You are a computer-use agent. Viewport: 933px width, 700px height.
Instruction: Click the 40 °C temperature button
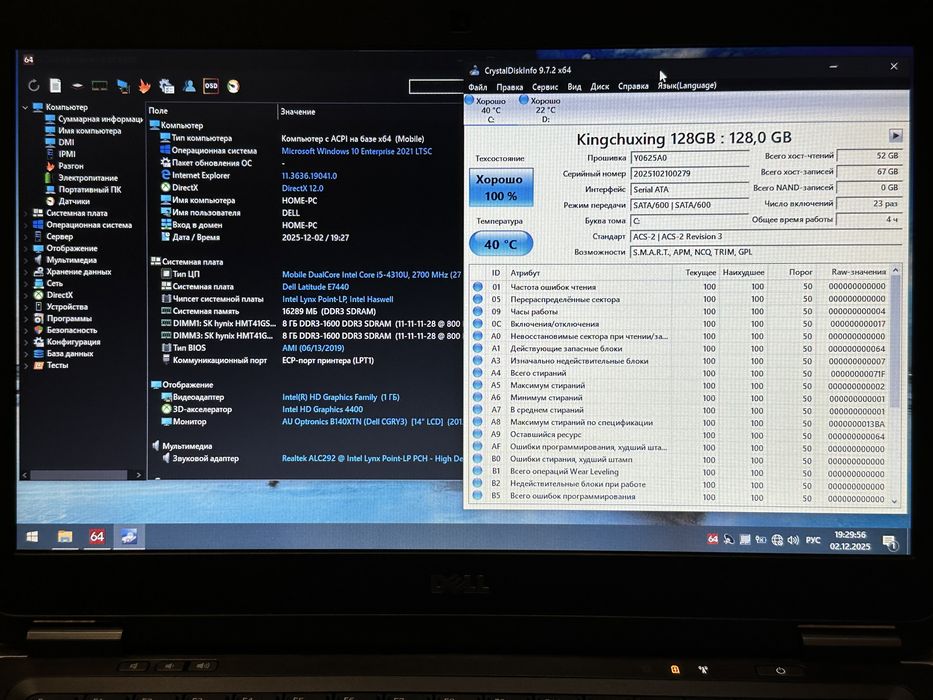coord(501,244)
